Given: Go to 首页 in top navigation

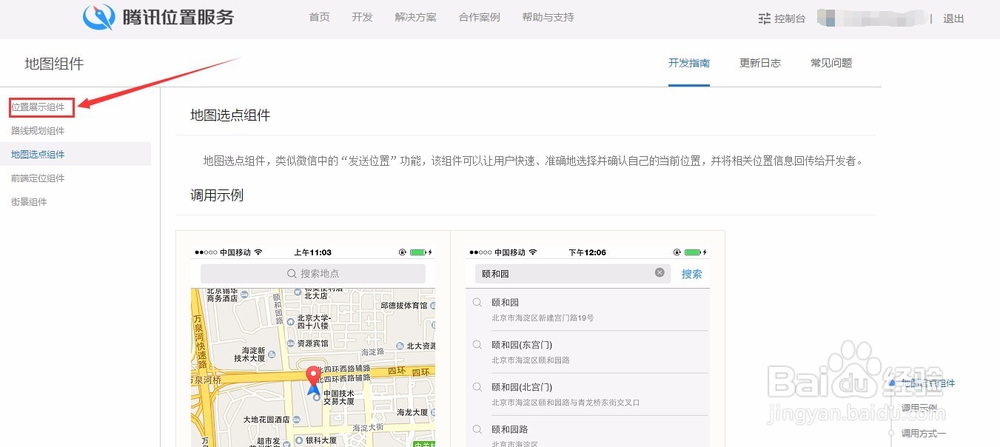Looking at the screenshot, I should (320, 17).
